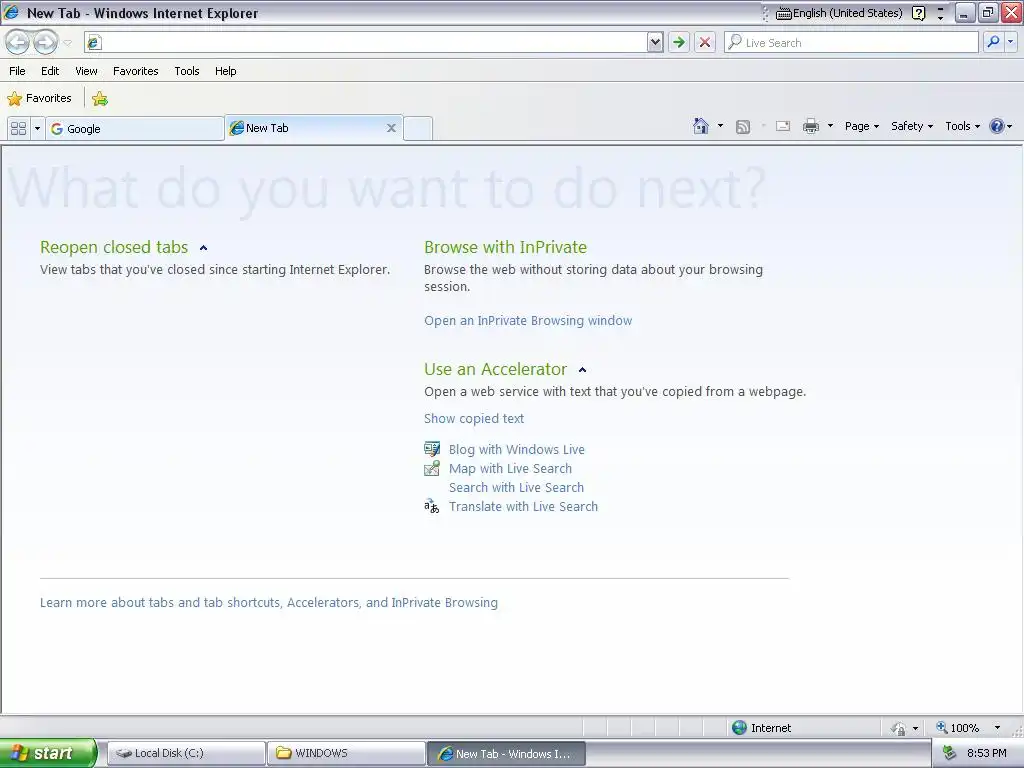Close the New Tab tab

coord(391,128)
